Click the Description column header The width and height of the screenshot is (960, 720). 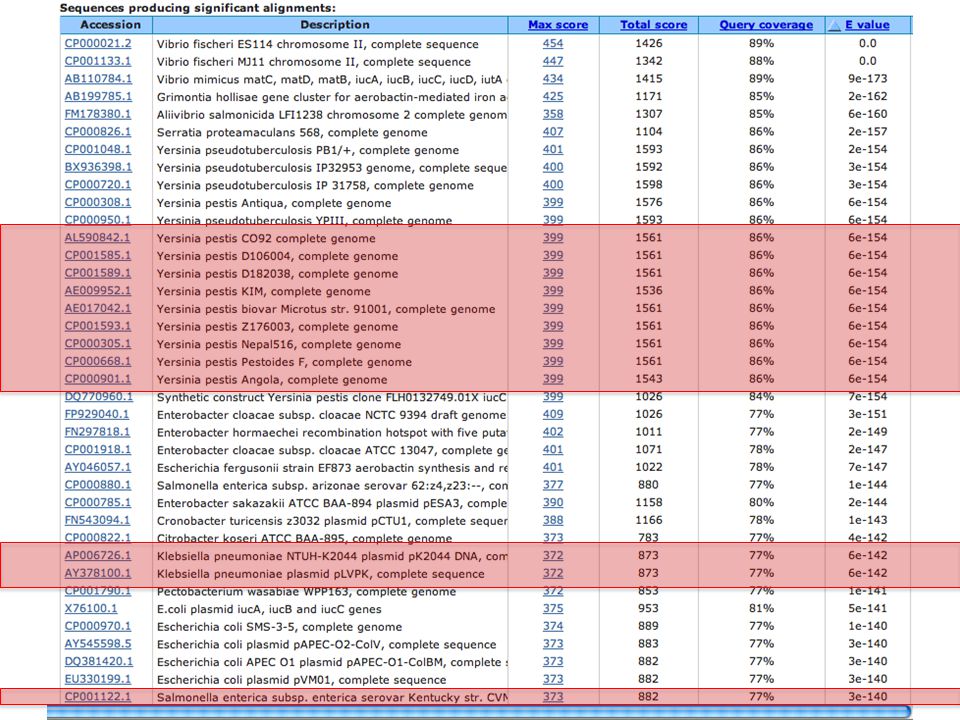335,25
